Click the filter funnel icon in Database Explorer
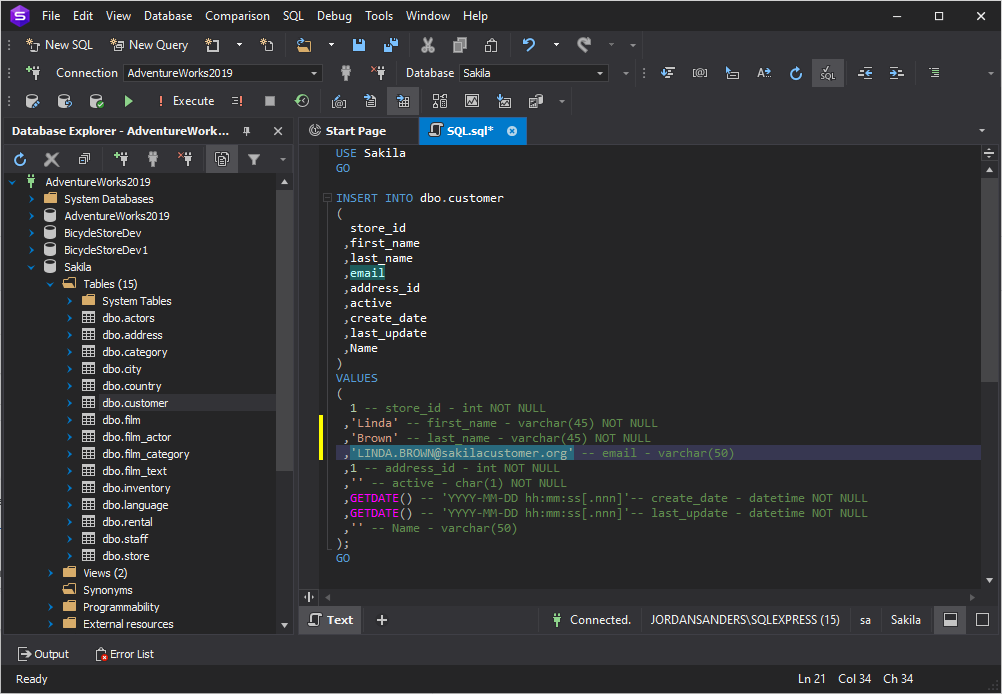1002x694 pixels. click(254, 159)
